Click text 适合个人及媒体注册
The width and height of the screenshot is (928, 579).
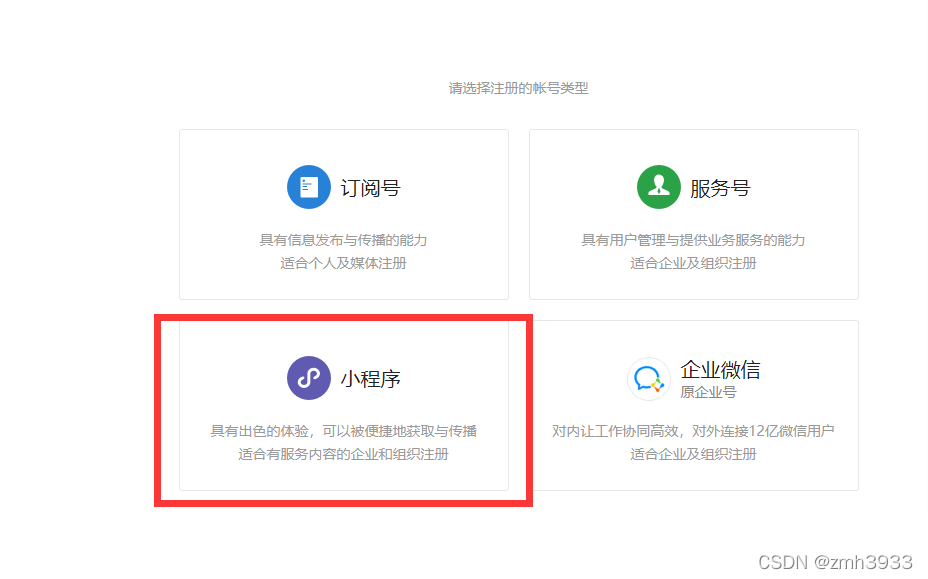343,263
